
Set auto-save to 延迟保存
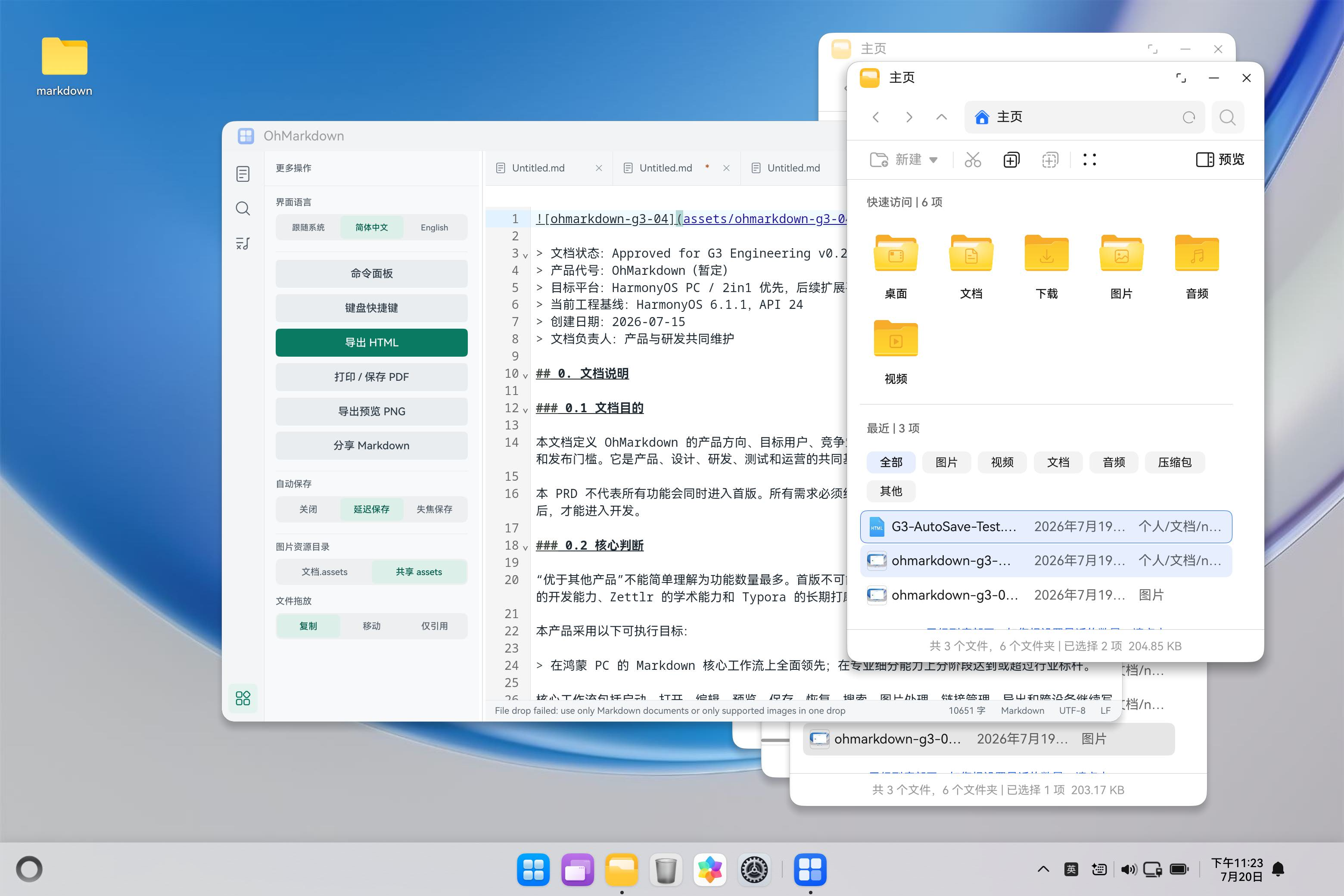(371, 509)
